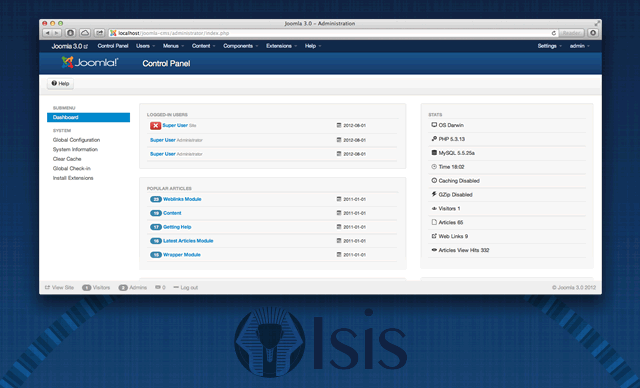The image size is (640, 388).
Task: Click the iCloud tabs icon in the toolbar
Action: coord(85,33)
